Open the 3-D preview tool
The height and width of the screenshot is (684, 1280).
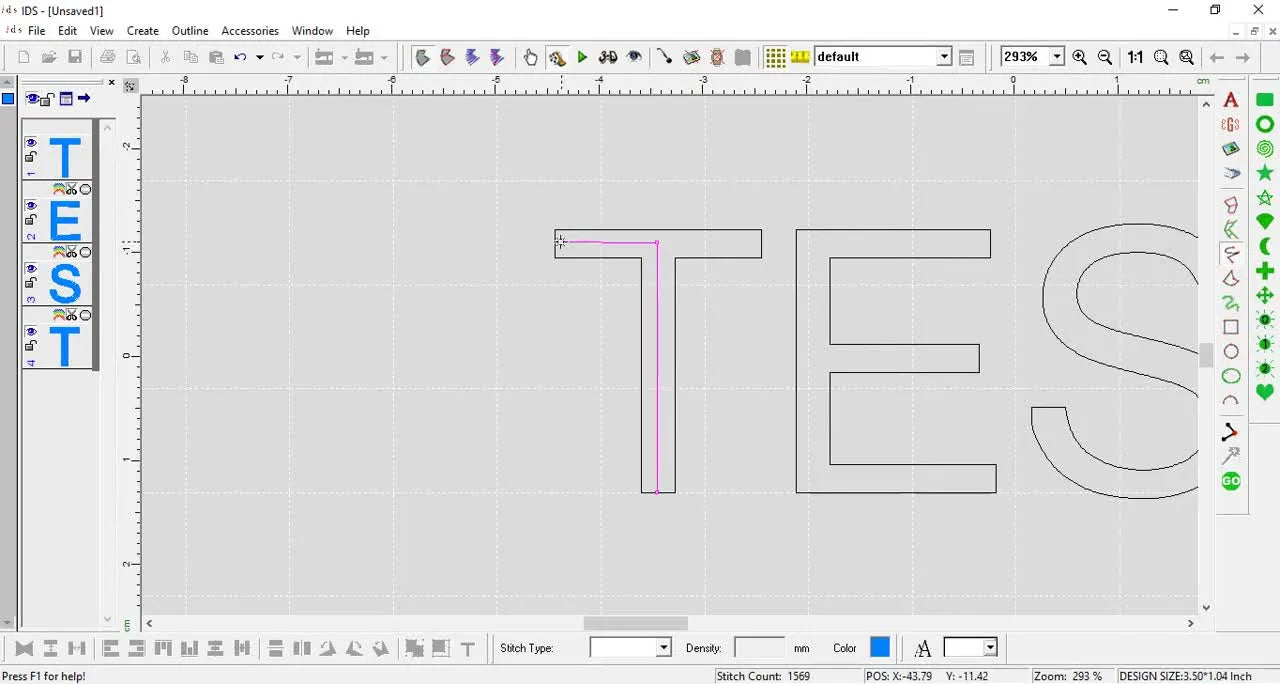(x=608, y=57)
